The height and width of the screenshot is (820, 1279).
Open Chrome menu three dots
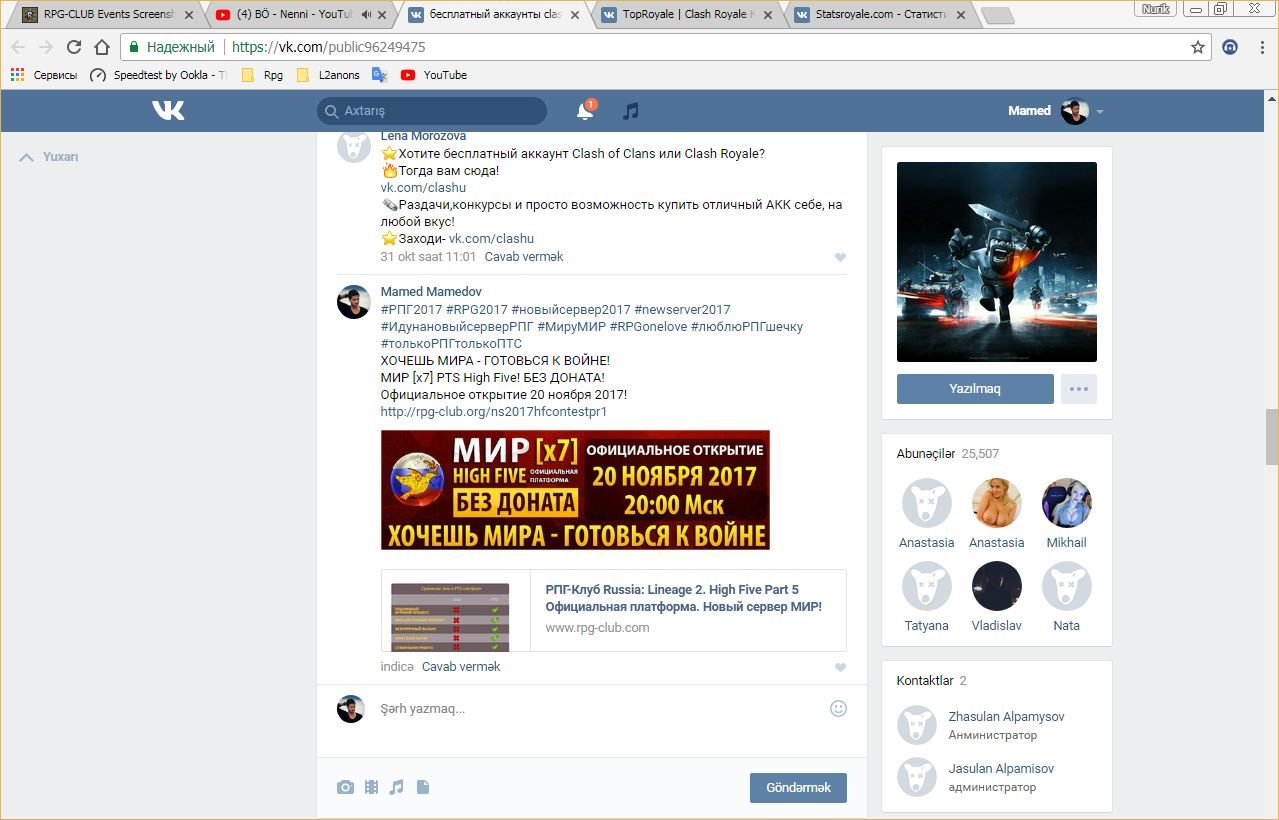[x=1260, y=47]
